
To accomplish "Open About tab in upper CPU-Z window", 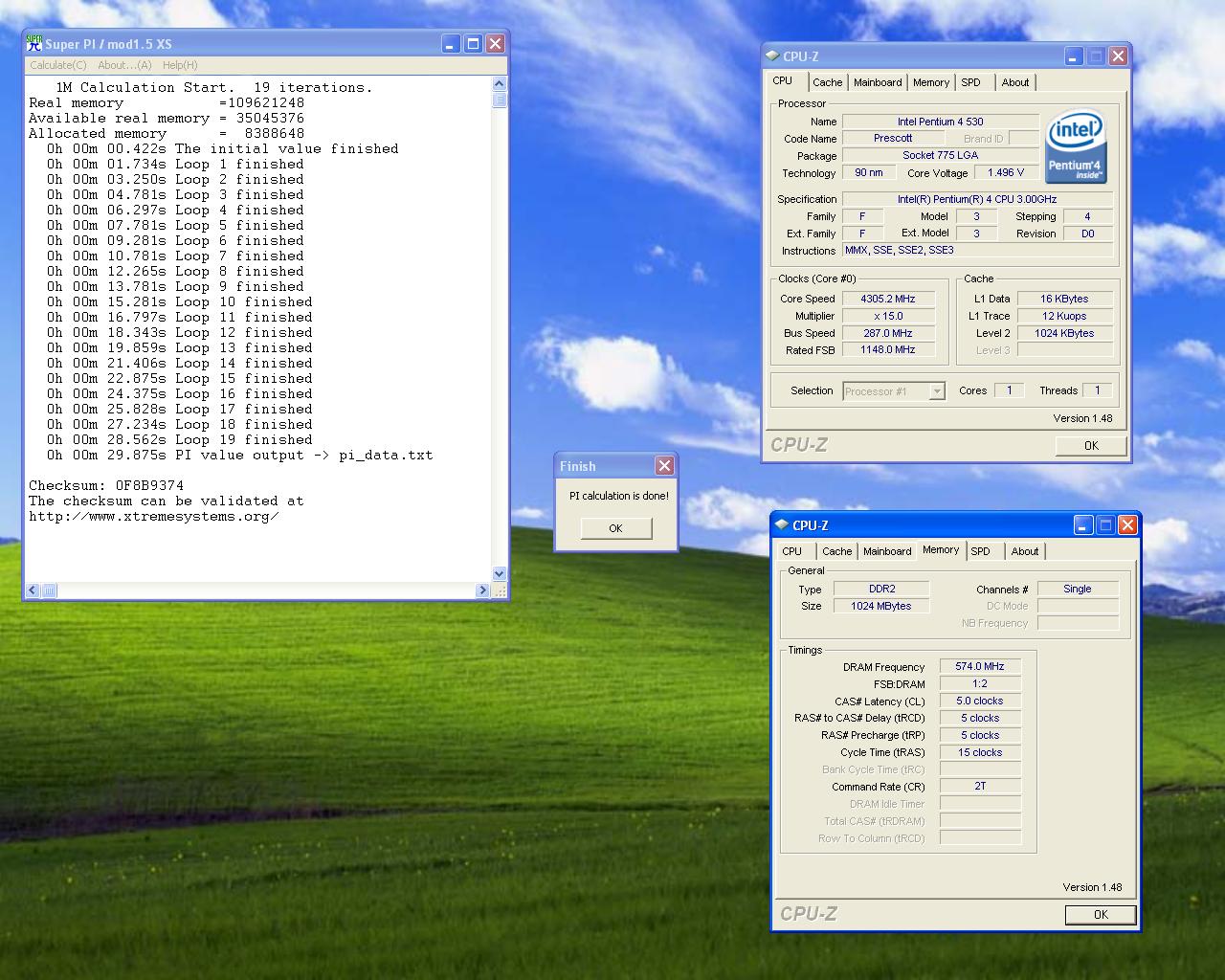I will tap(1015, 82).
